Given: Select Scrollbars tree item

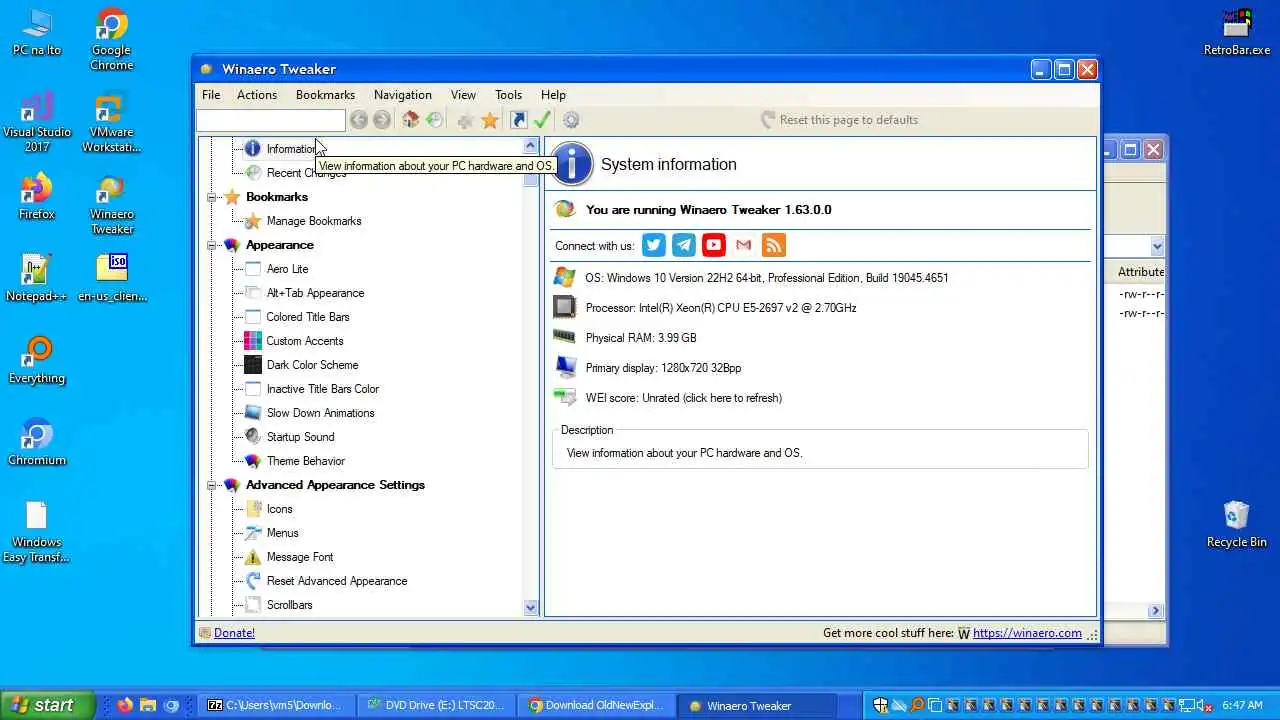Looking at the screenshot, I should click(x=289, y=605).
